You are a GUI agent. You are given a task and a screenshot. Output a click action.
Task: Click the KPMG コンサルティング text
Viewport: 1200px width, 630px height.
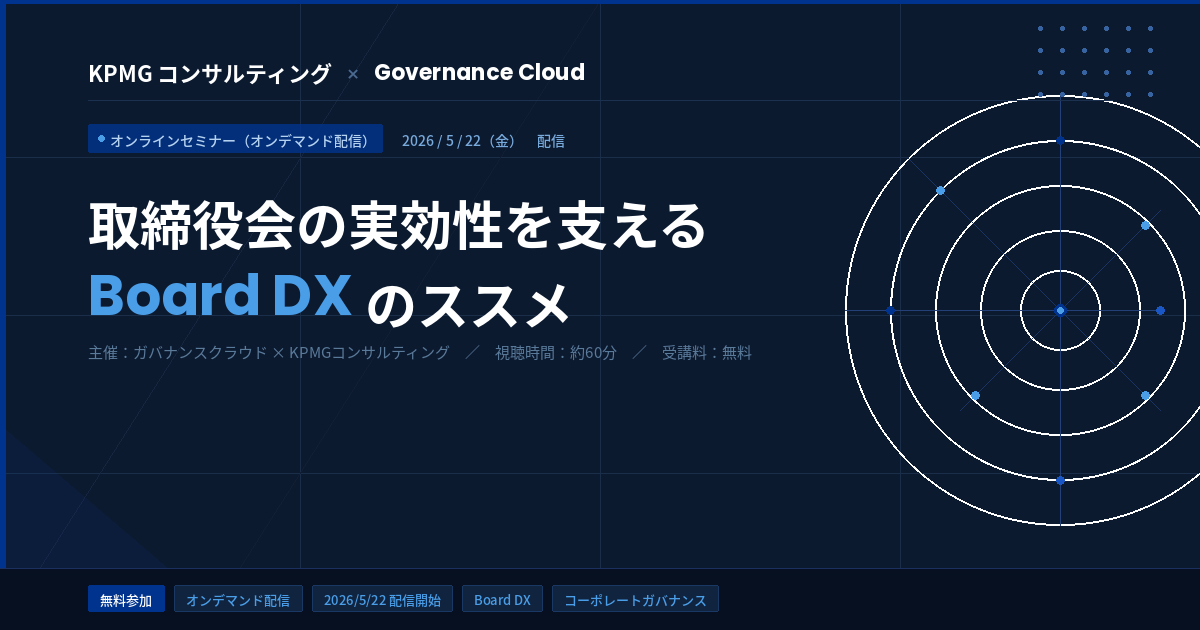tap(209, 74)
